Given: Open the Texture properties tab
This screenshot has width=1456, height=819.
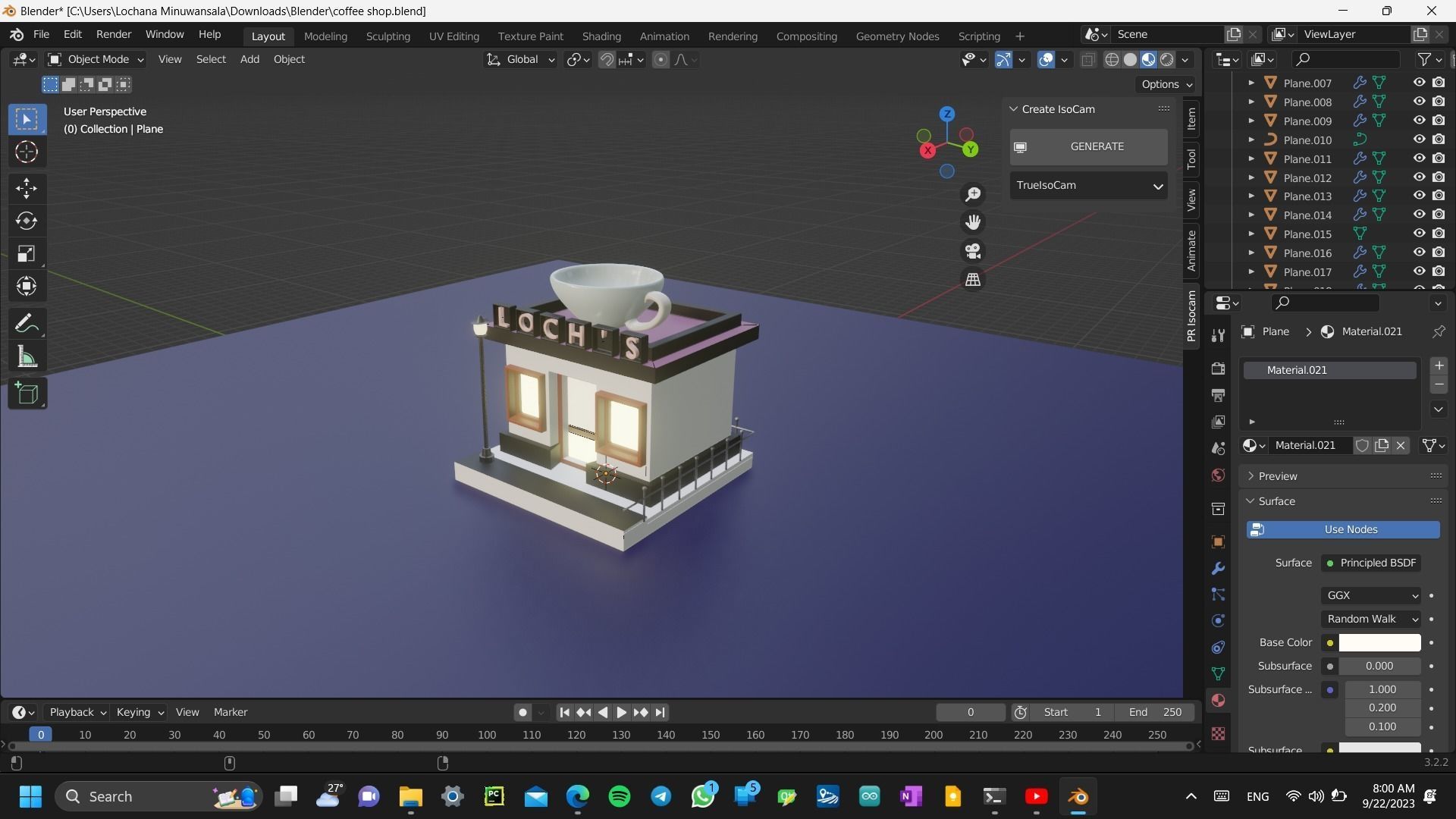Looking at the screenshot, I should click(1218, 733).
